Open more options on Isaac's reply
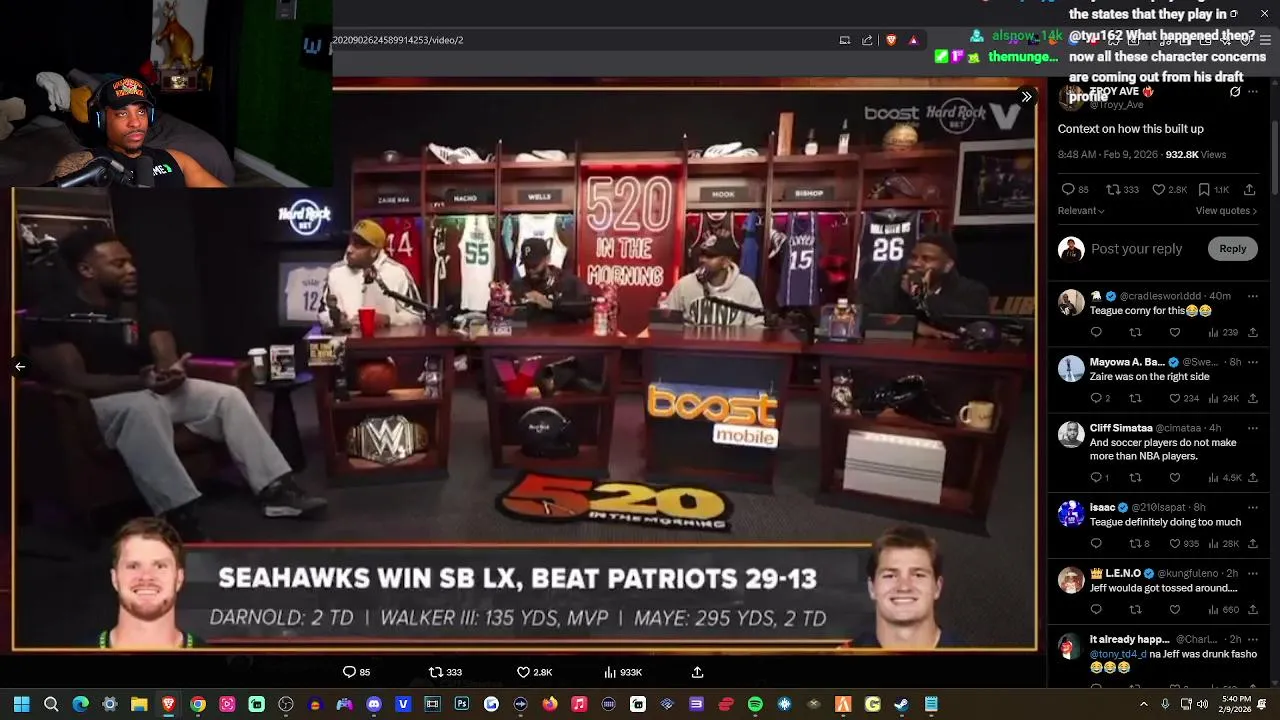Screen dimensions: 1280x720 1253,507
